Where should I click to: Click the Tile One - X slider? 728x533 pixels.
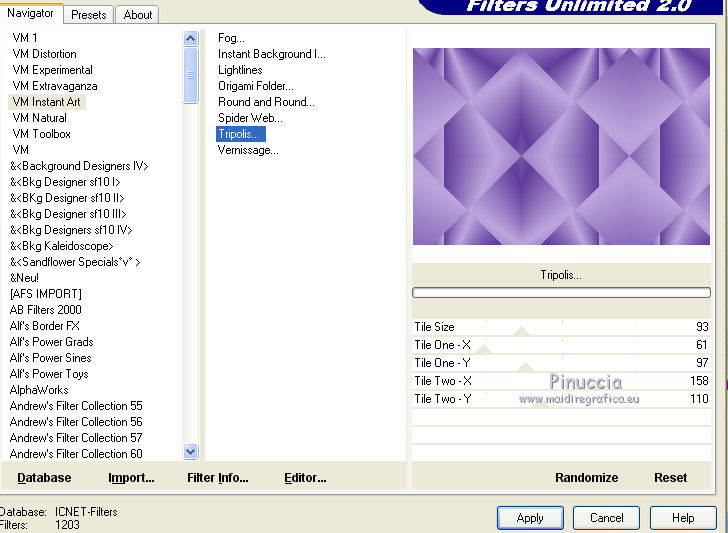pos(561,345)
